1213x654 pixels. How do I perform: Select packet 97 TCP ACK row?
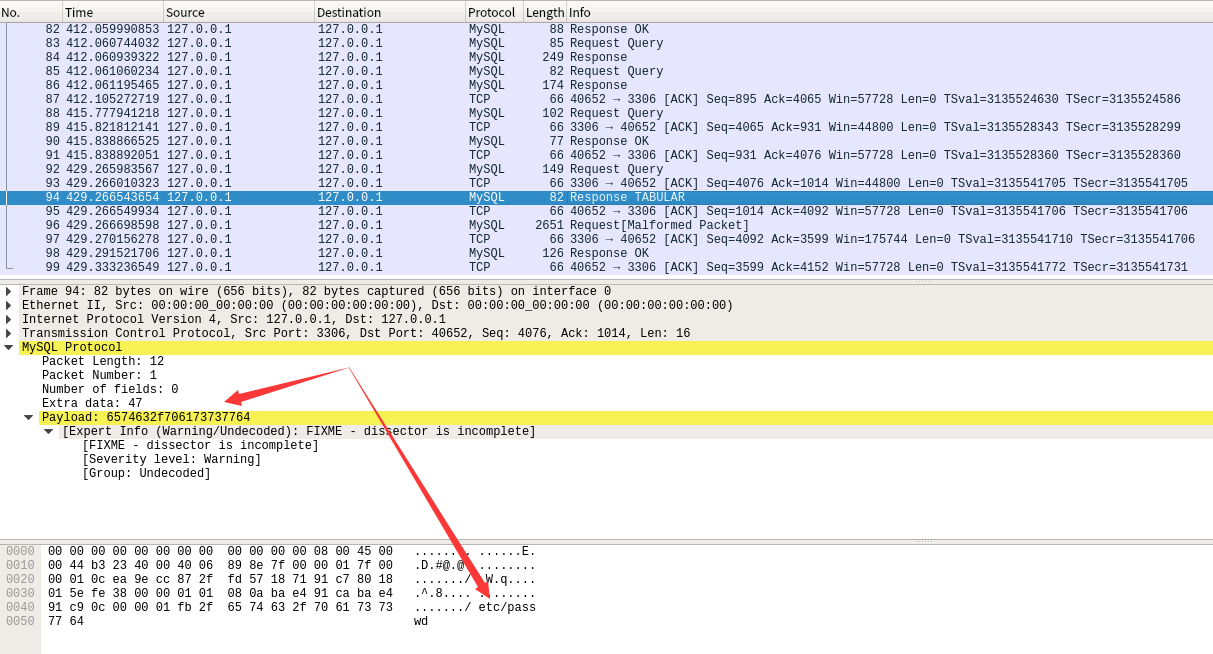[x=606, y=240]
